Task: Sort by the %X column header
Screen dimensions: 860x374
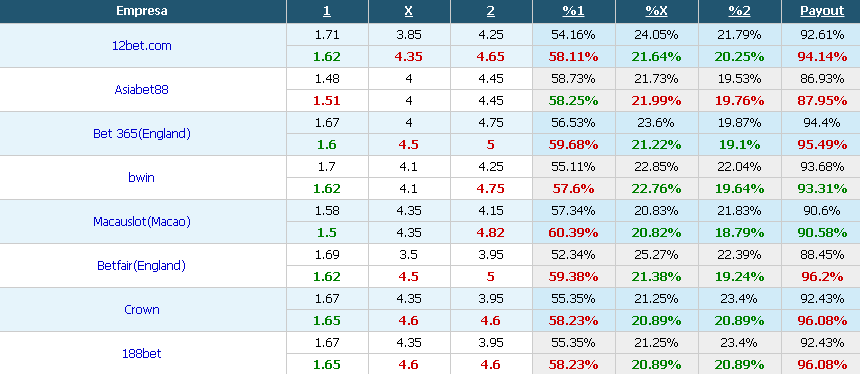Action: click(657, 11)
